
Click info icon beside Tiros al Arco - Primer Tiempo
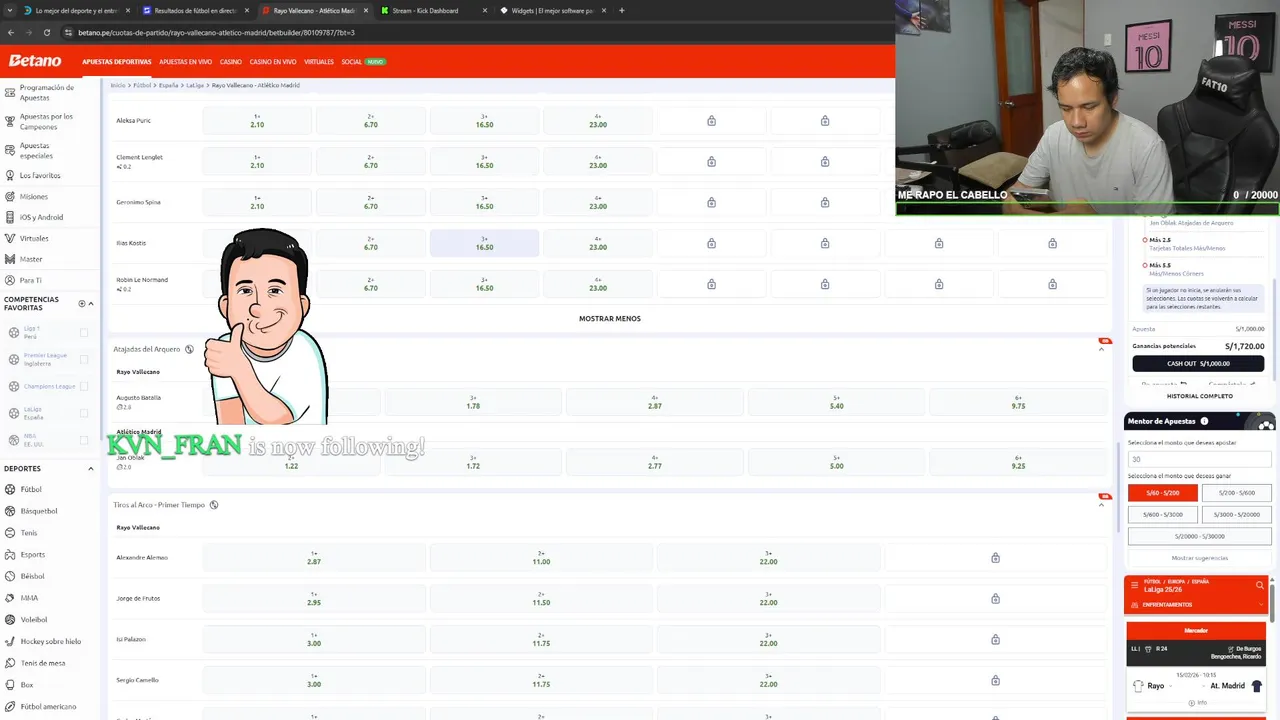(x=214, y=505)
